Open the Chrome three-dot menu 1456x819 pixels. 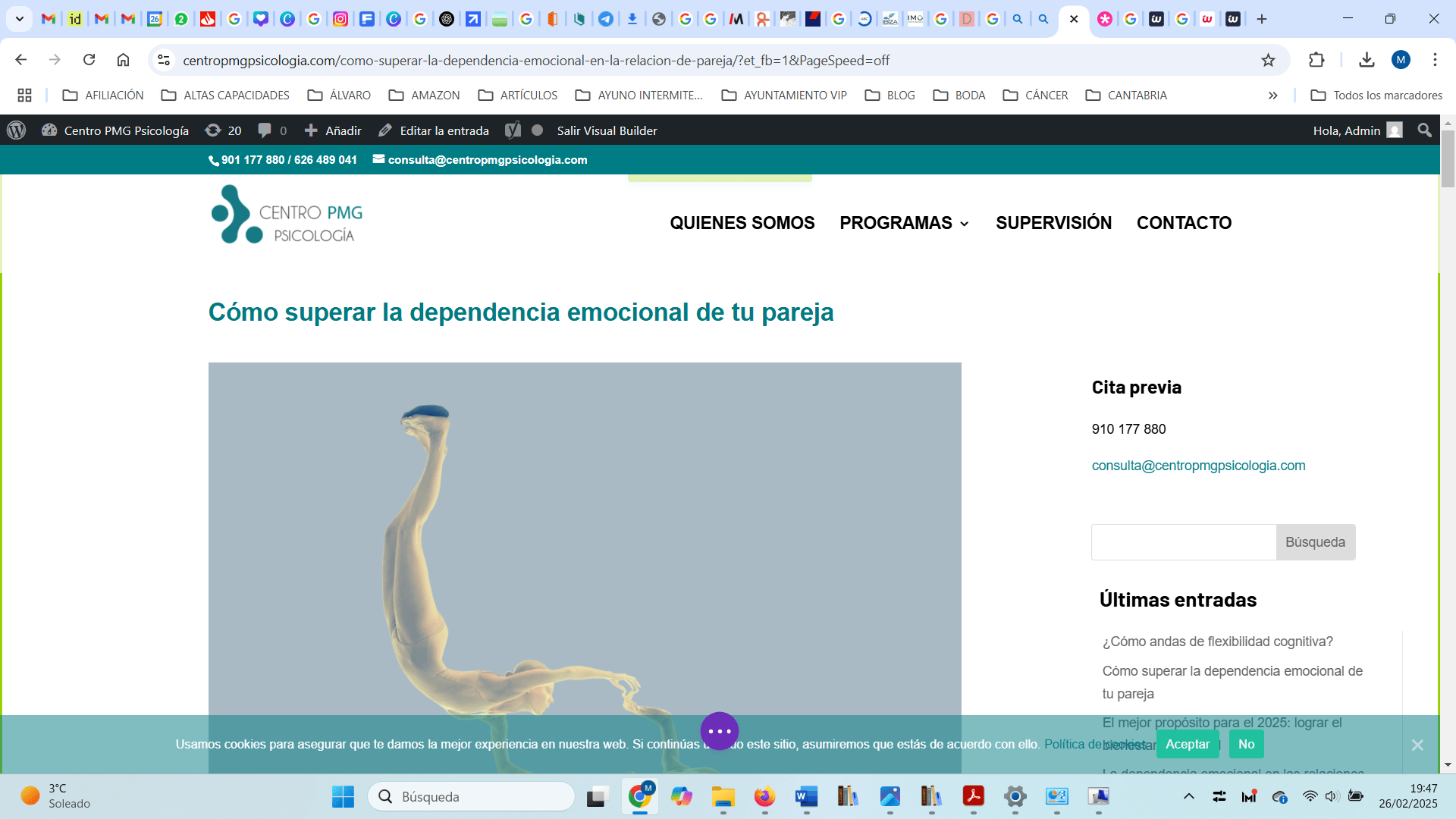[x=1435, y=60]
